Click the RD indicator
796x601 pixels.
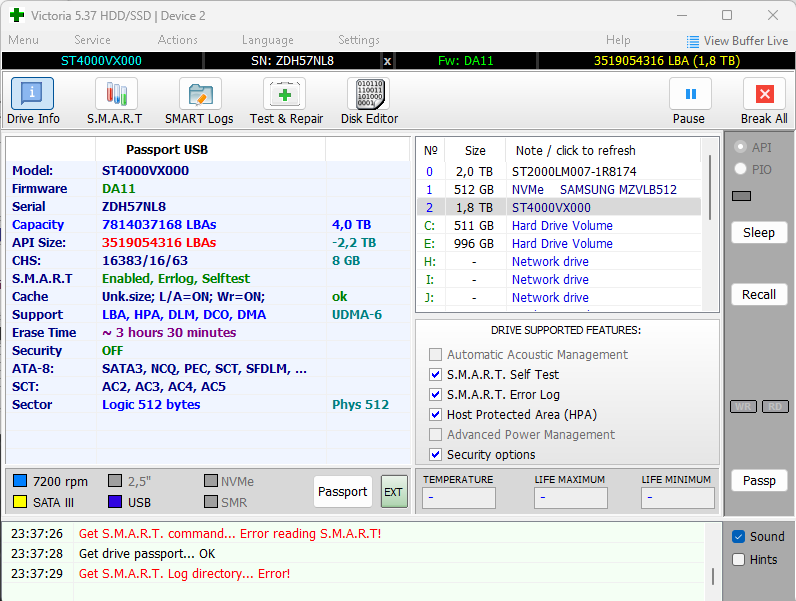[775, 407]
